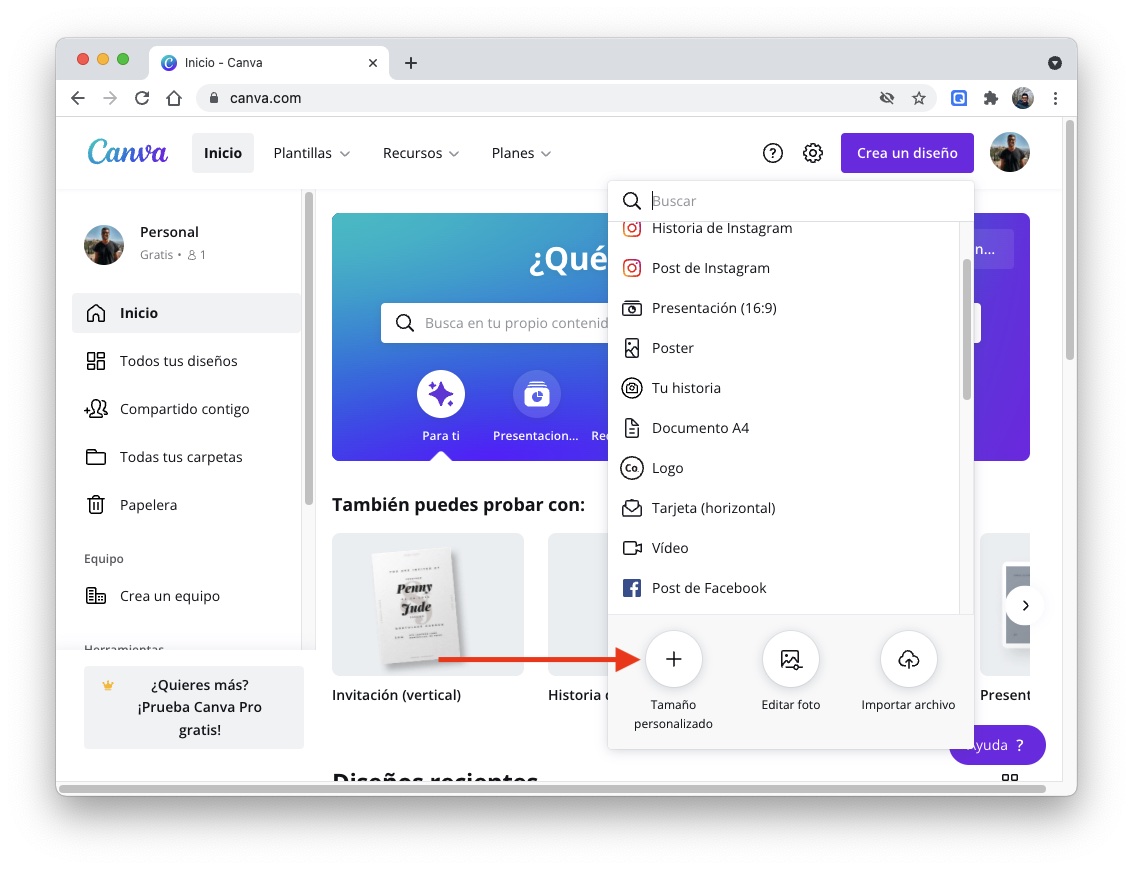
Task: Choose Post de Instagram from list
Action: click(710, 268)
